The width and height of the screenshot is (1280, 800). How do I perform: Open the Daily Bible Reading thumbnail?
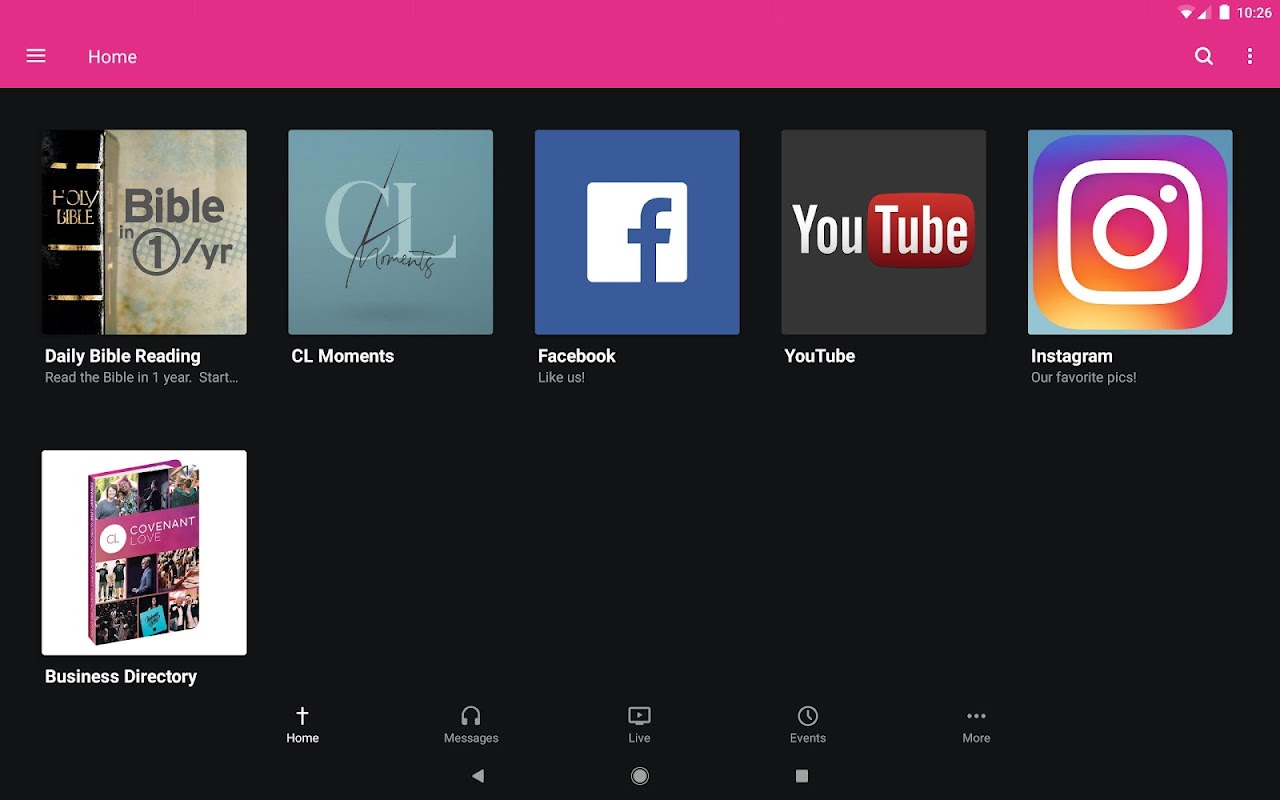click(x=144, y=232)
